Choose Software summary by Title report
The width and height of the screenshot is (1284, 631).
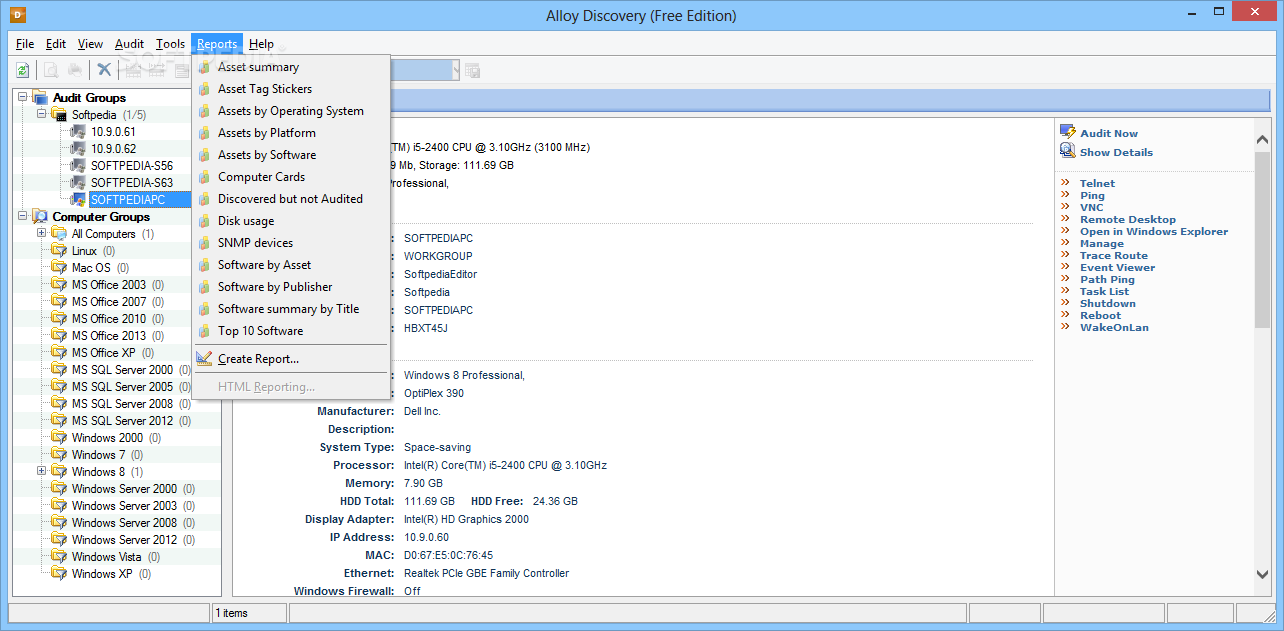(290, 309)
